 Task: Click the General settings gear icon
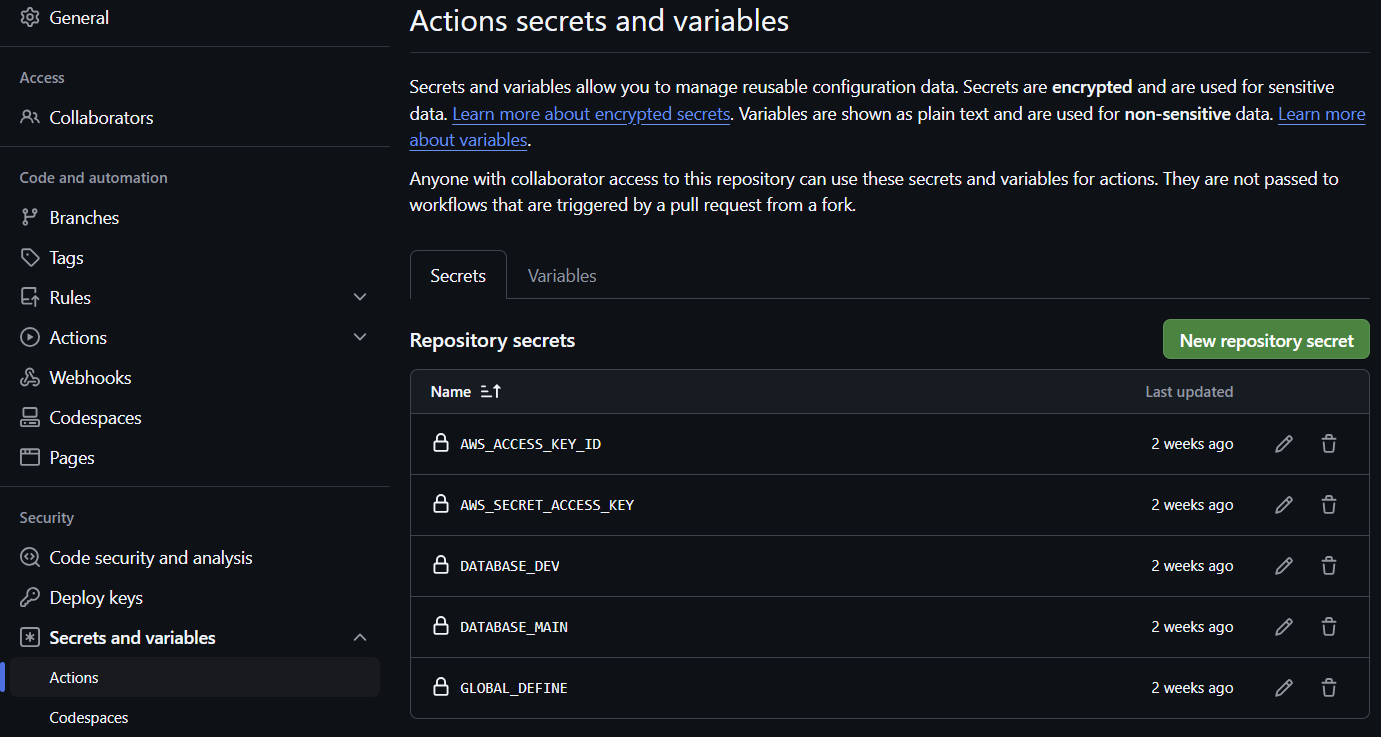[x=28, y=17]
